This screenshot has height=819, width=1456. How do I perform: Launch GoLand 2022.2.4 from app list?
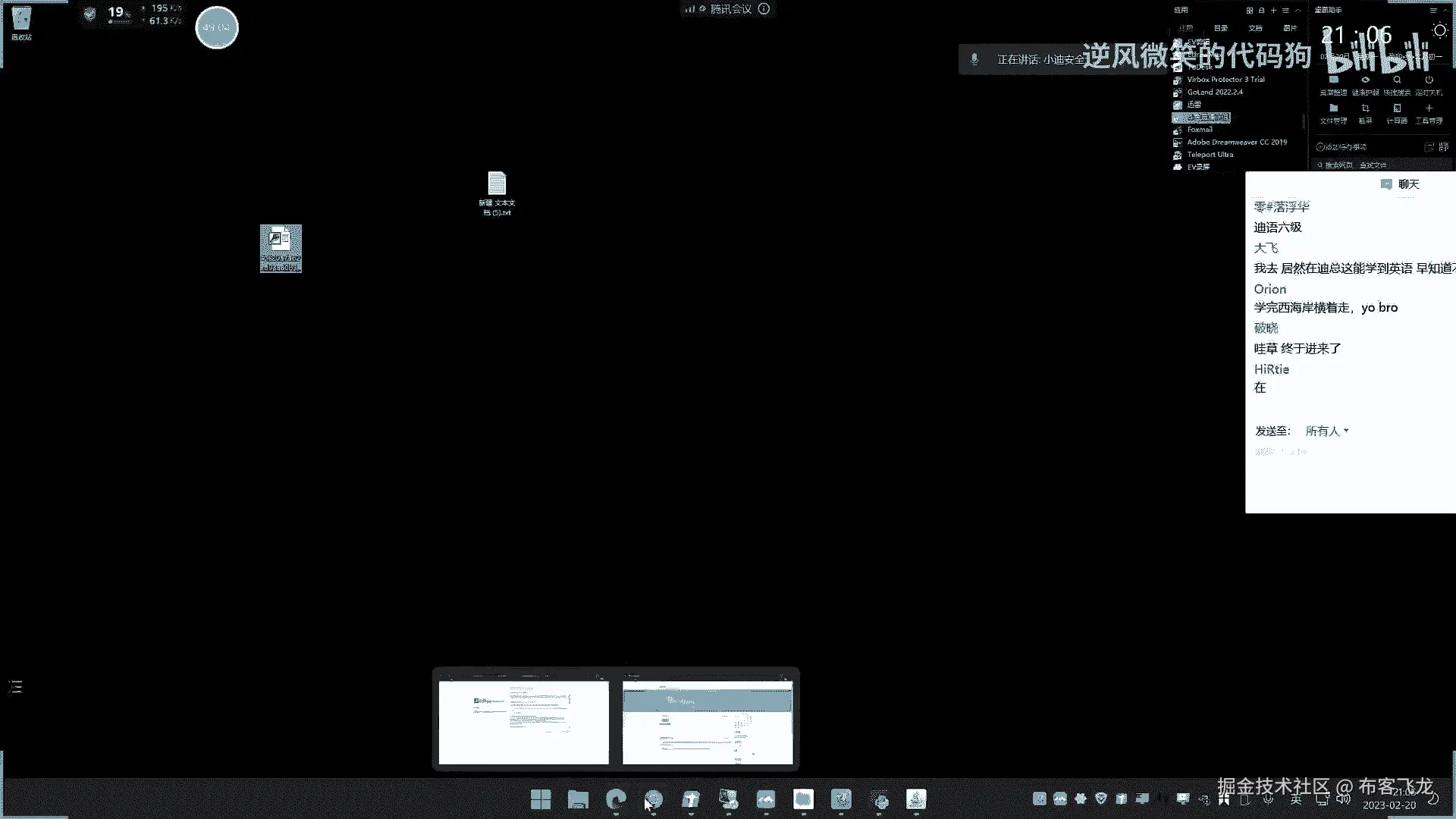[x=1215, y=92]
